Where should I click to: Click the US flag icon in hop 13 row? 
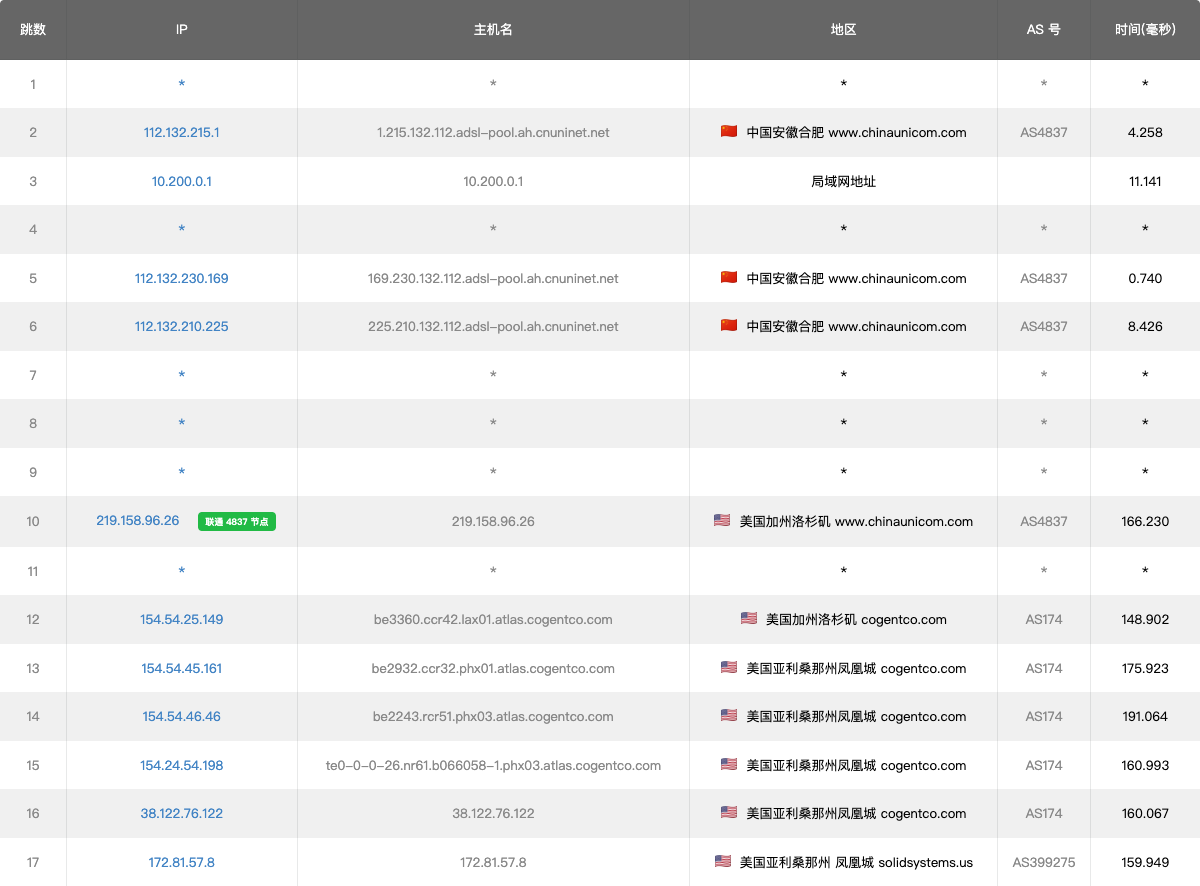pyautogui.click(x=729, y=668)
